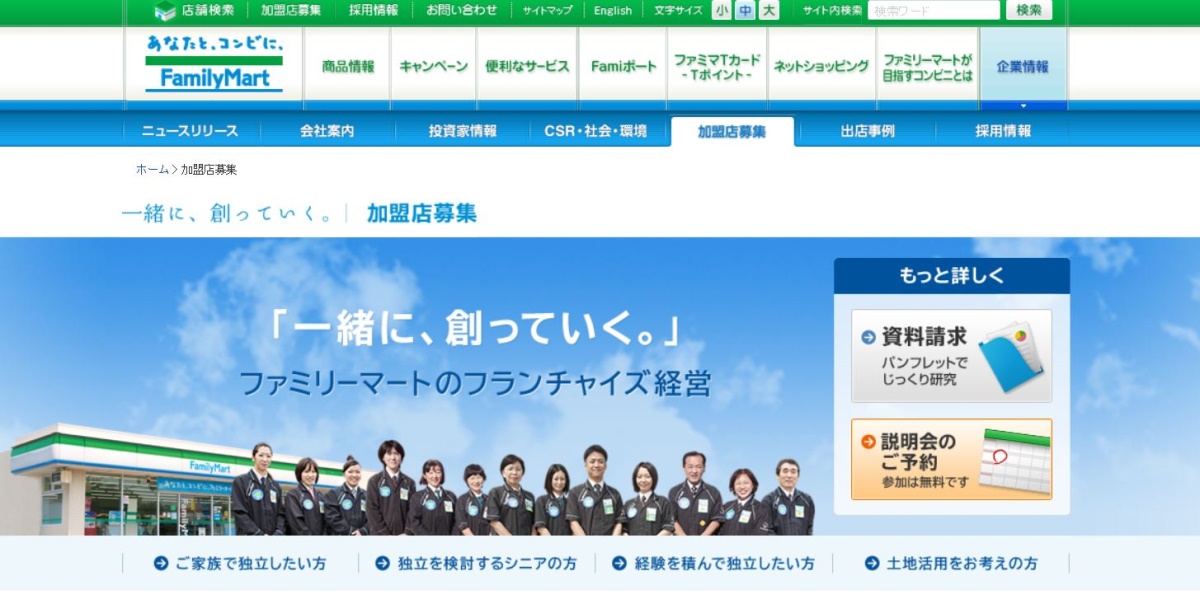The width and height of the screenshot is (1200, 613).
Task: Switch site to English
Action: coord(613,11)
